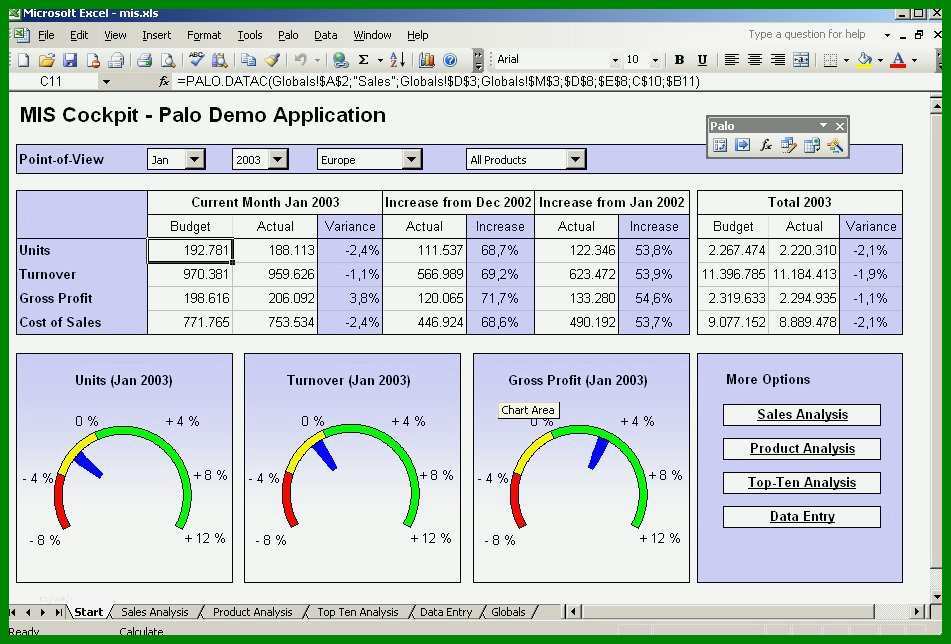Open the Data menu
The width and height of the screenshot is (951, 644).
tap(326, 35)
